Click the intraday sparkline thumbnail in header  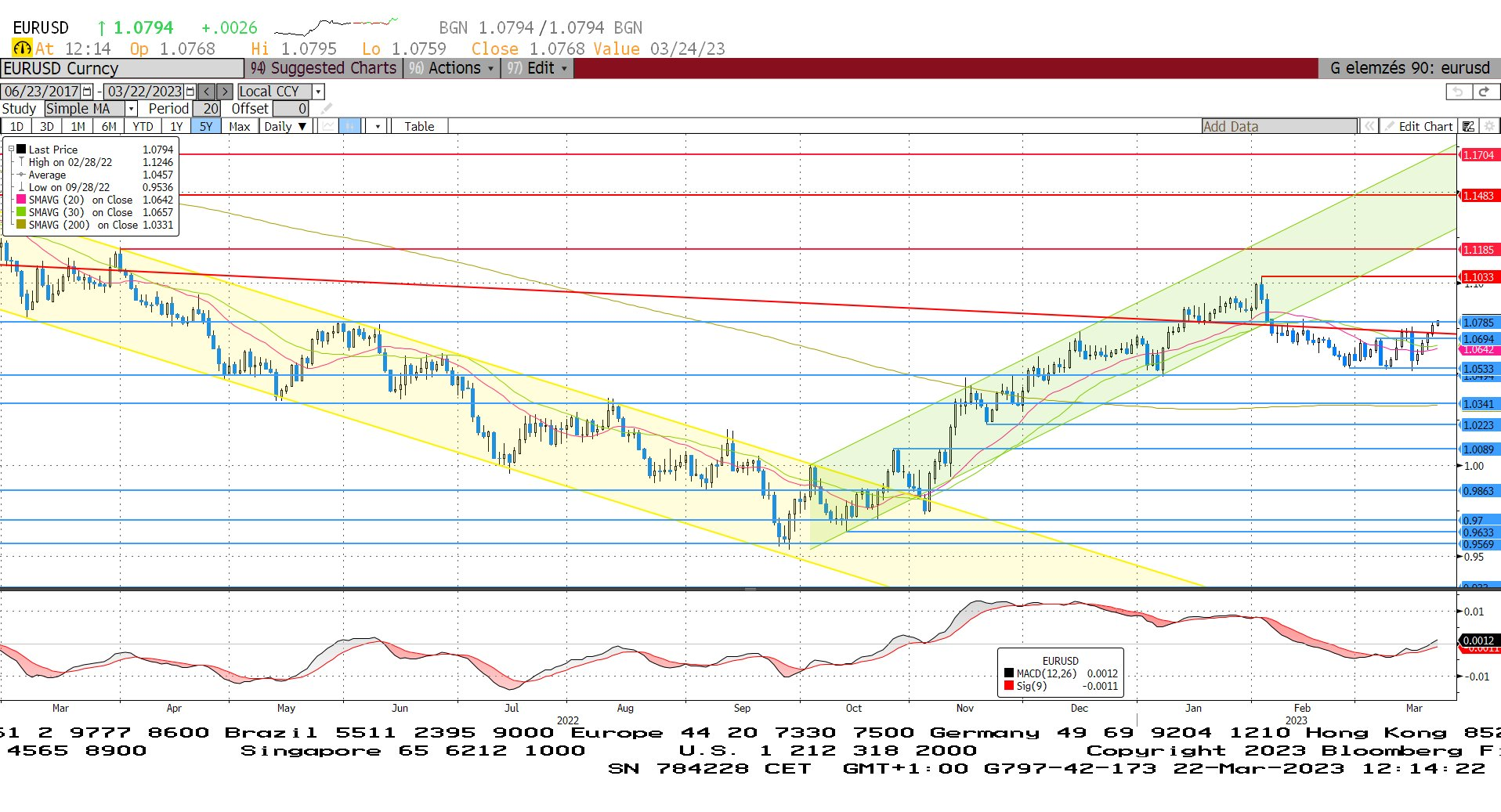(x=337, y=27)
